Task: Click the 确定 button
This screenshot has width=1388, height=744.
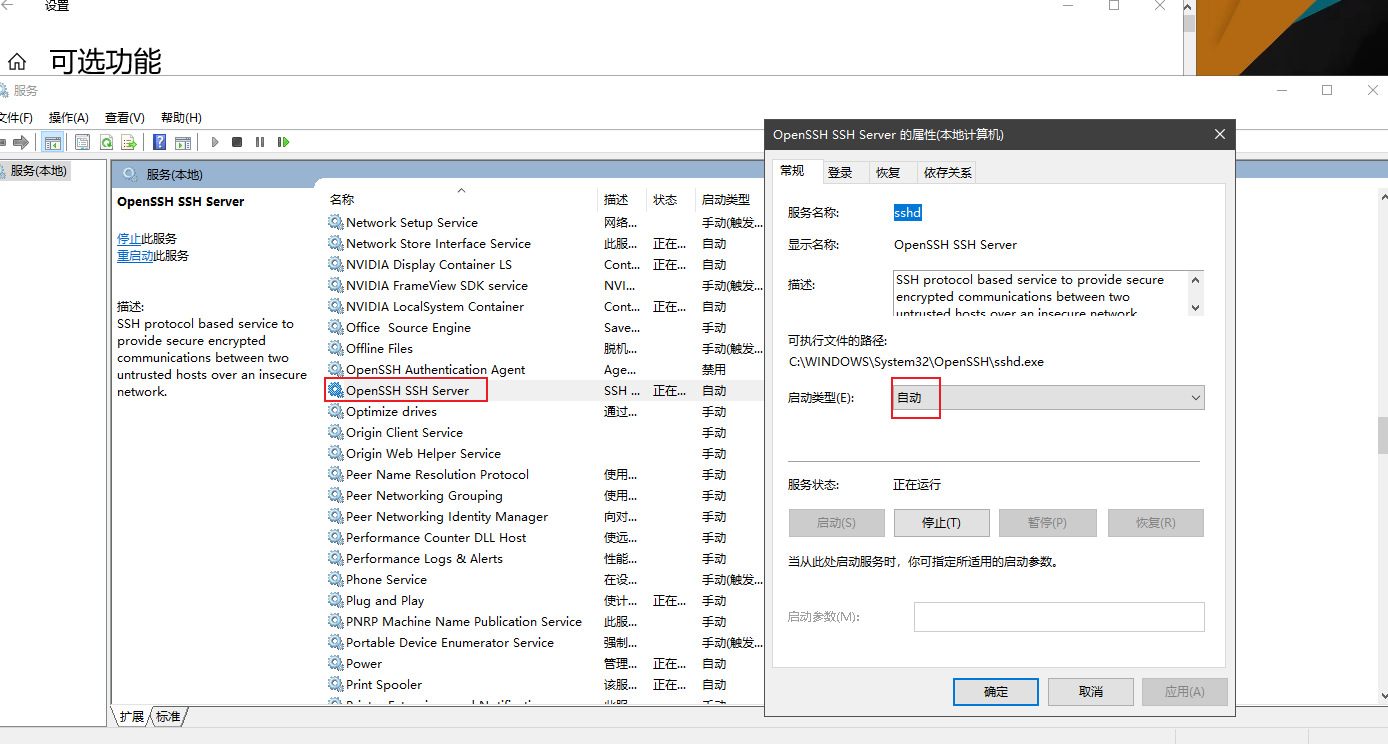Action: coord(996,691)
